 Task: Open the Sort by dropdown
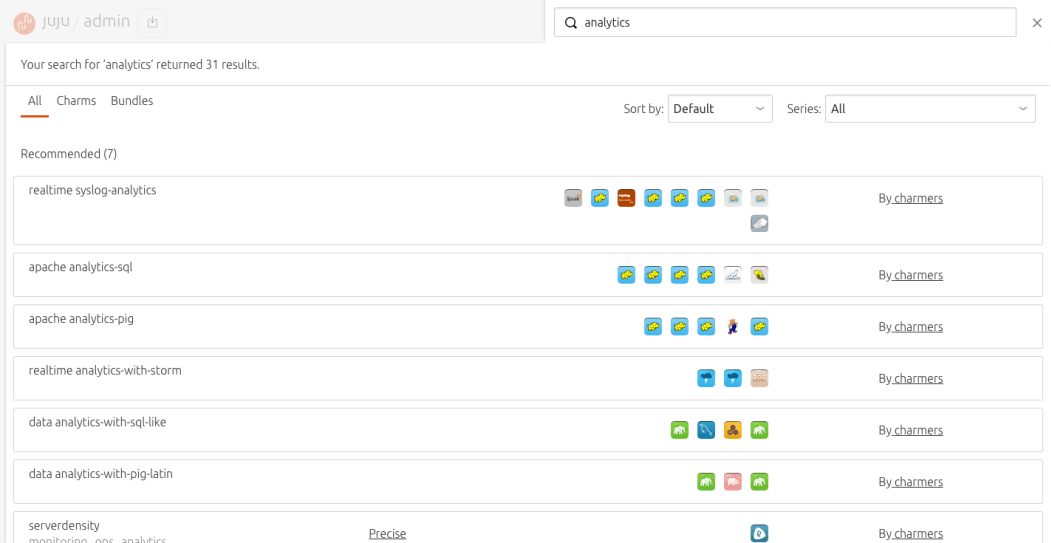point(720,109)
